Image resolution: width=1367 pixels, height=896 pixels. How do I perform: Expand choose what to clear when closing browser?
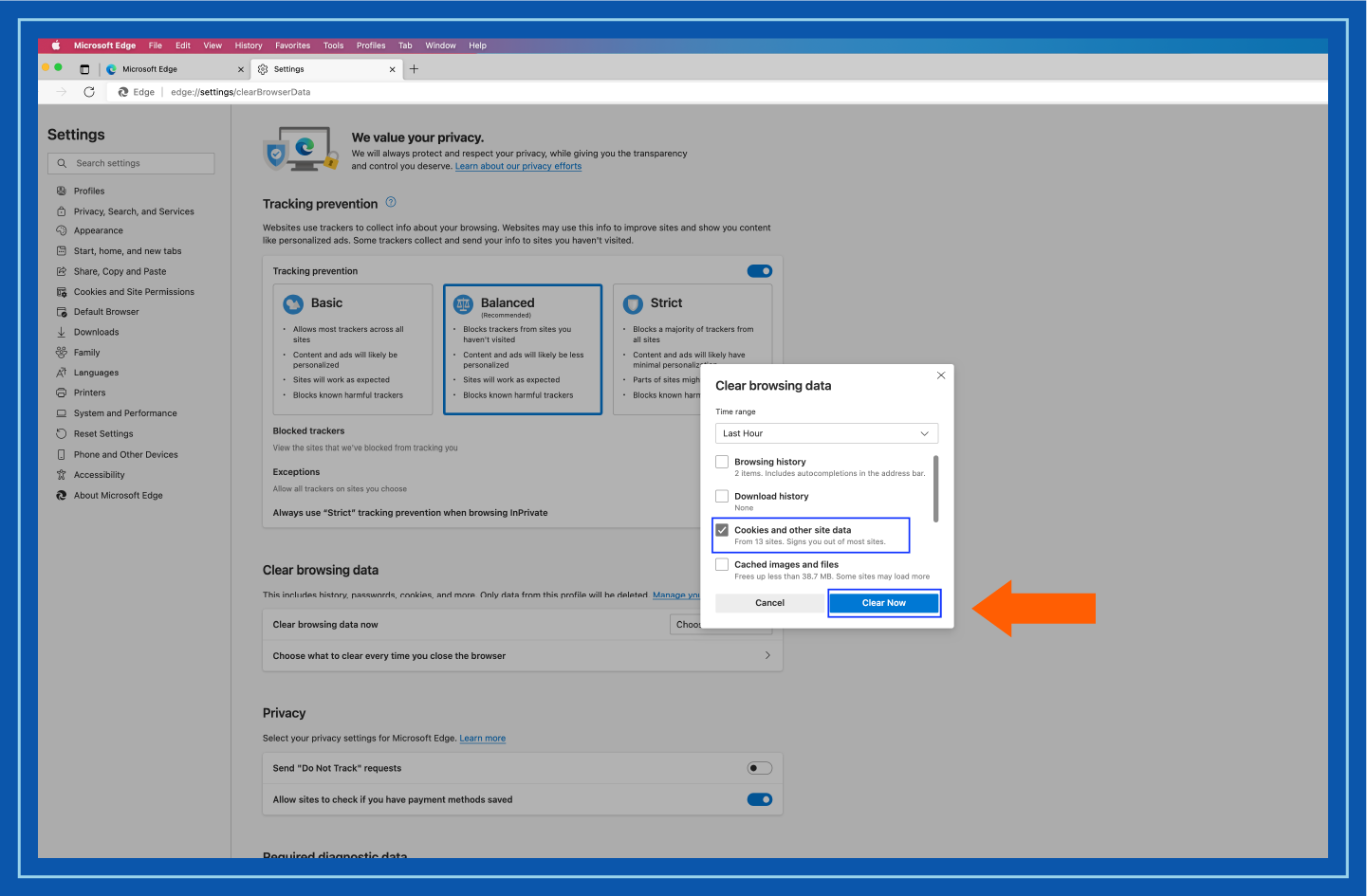768,655
